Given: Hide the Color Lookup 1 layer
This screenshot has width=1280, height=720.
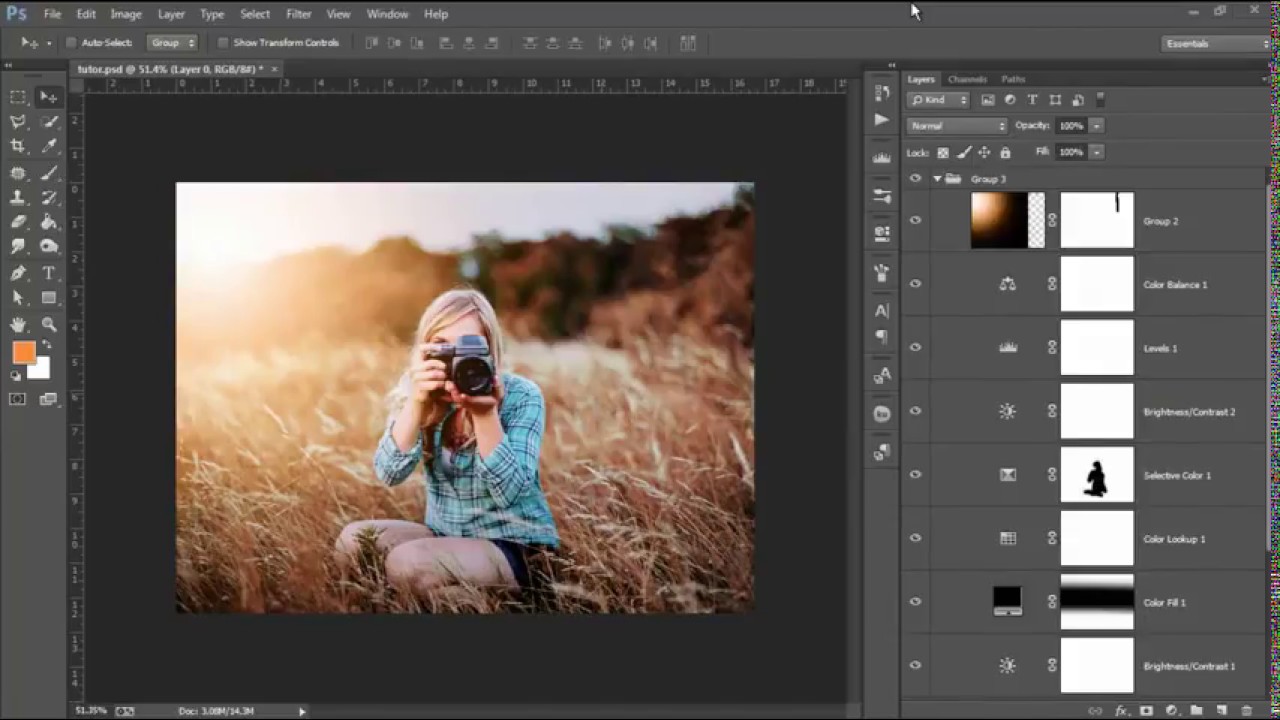Looking at the screenshot, I should 915,538.
